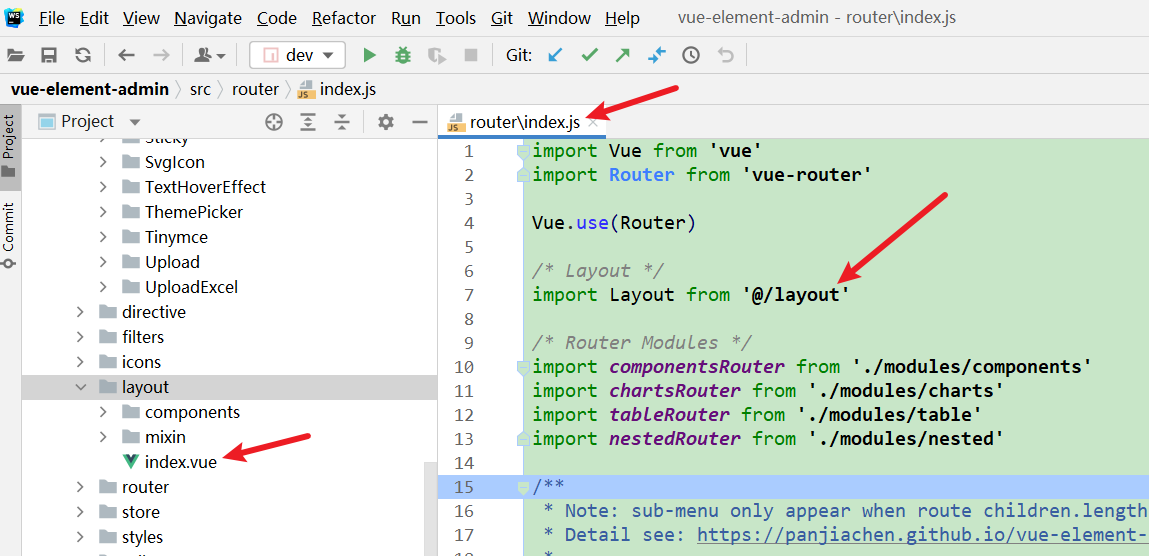Hide the Project panel with minus icon
The height and width of the screenshot is (556, 1149).
(x=420, y=122)
